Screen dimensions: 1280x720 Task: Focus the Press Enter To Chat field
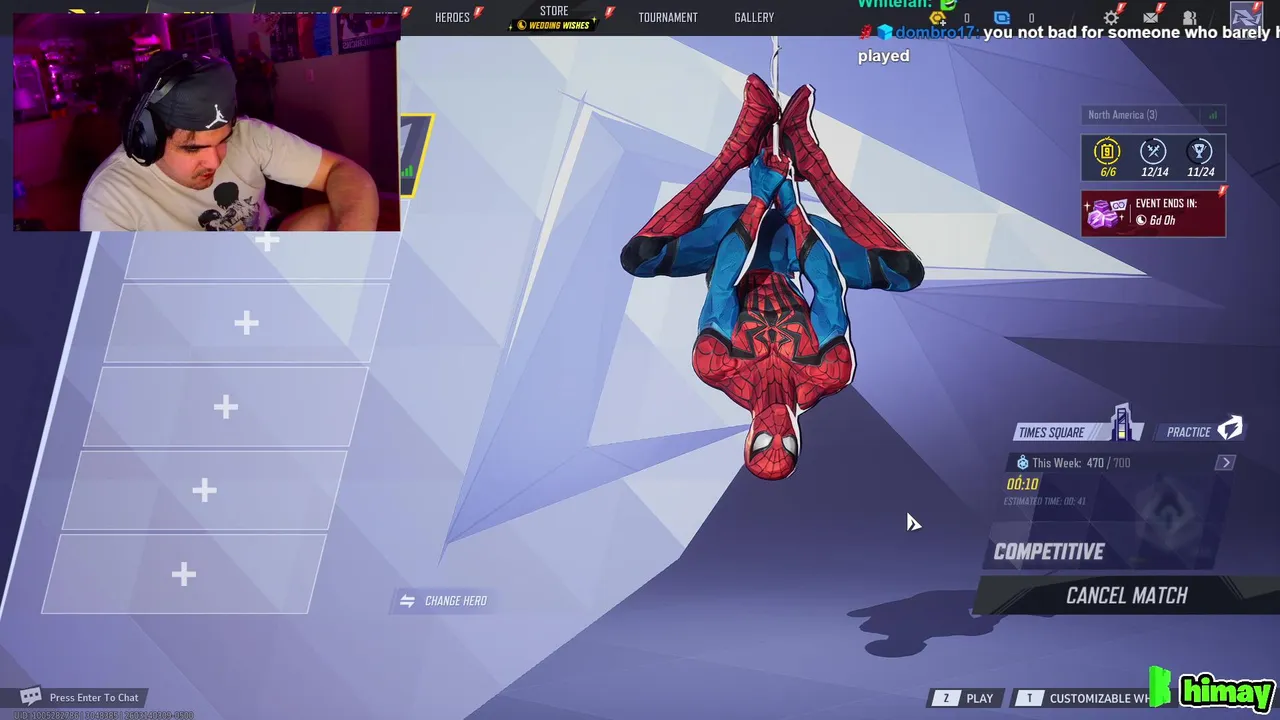tap(94, 698)
